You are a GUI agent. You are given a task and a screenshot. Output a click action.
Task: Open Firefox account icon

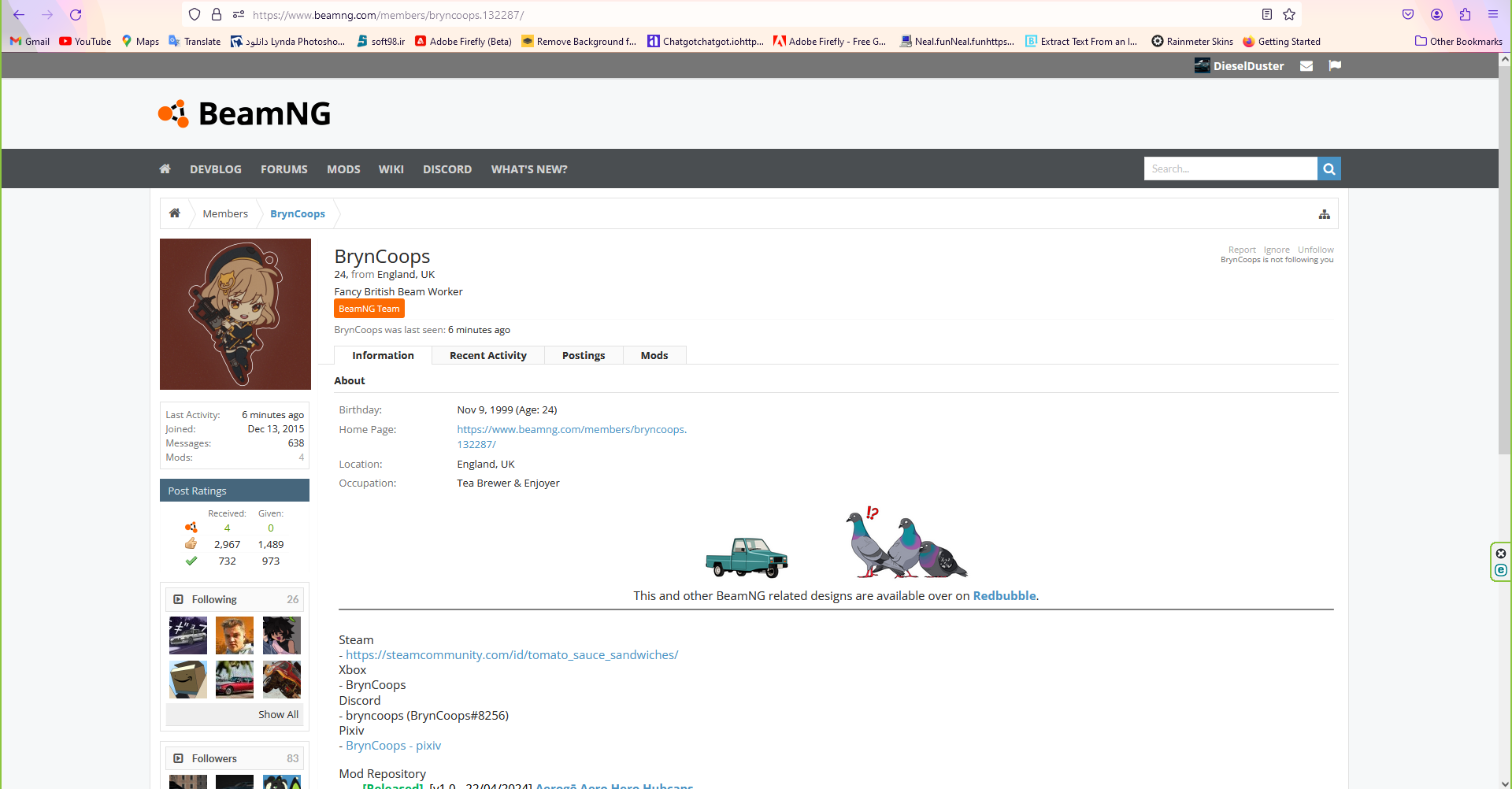[1436, 15]
